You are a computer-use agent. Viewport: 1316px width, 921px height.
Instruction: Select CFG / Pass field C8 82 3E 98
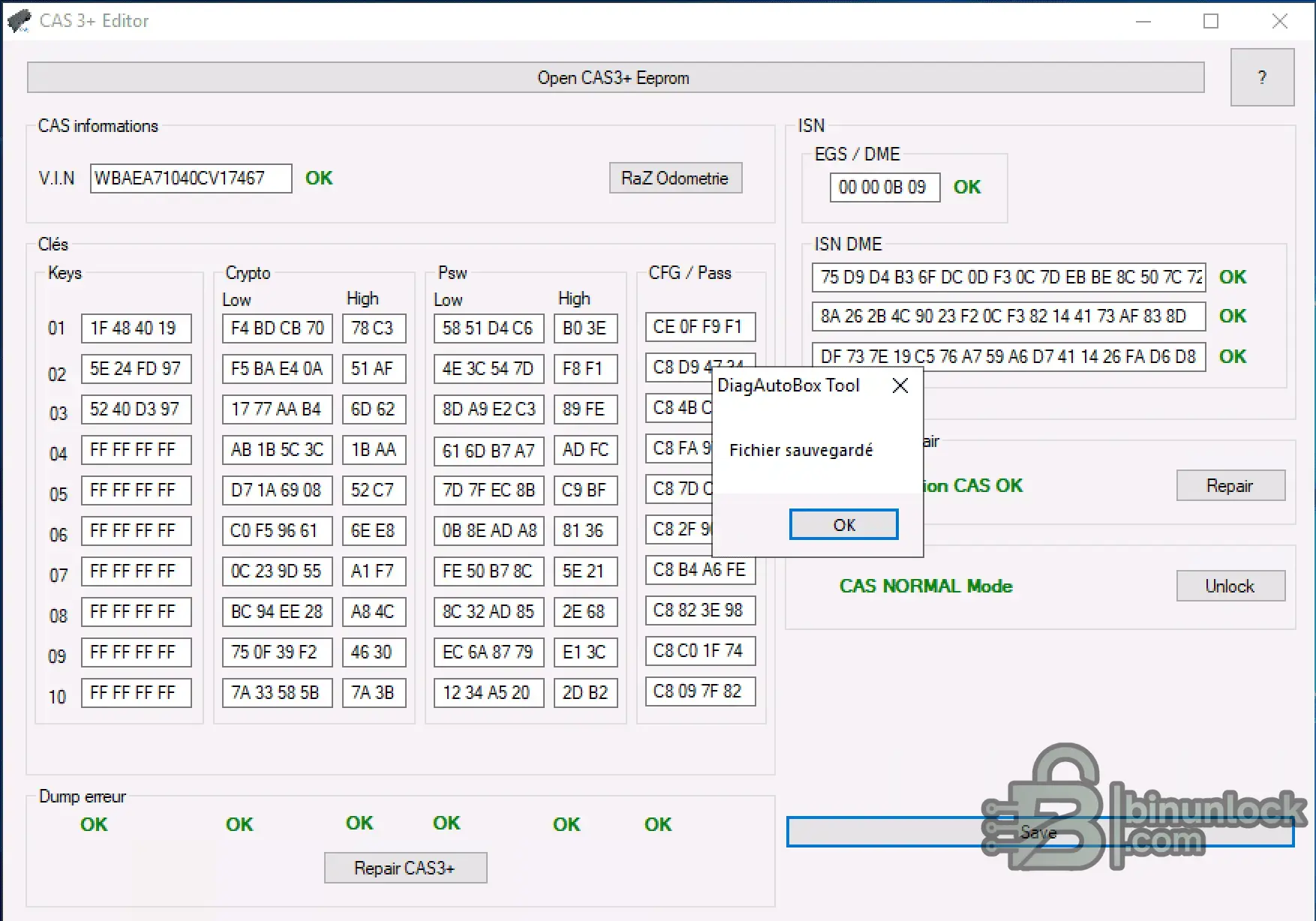click(700, 610)
